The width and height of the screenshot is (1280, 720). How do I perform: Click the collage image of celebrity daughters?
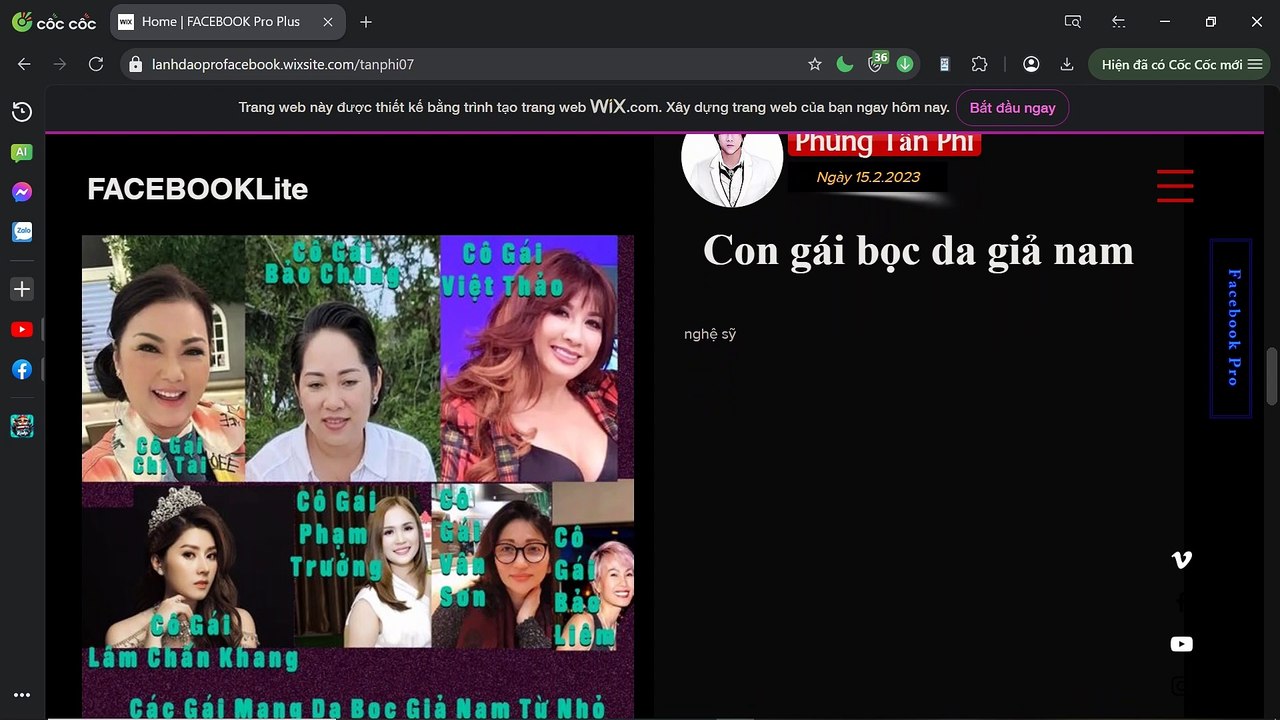358,477
